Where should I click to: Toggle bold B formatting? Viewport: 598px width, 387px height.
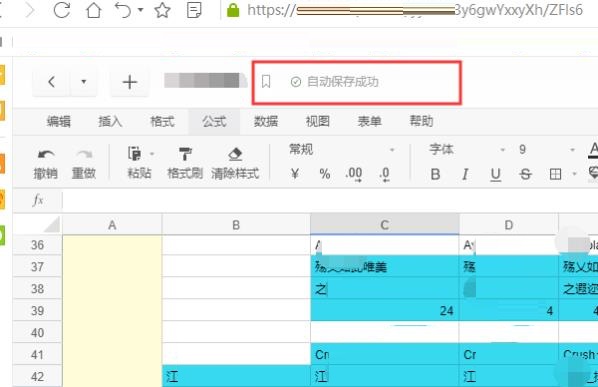click(435, 175)
